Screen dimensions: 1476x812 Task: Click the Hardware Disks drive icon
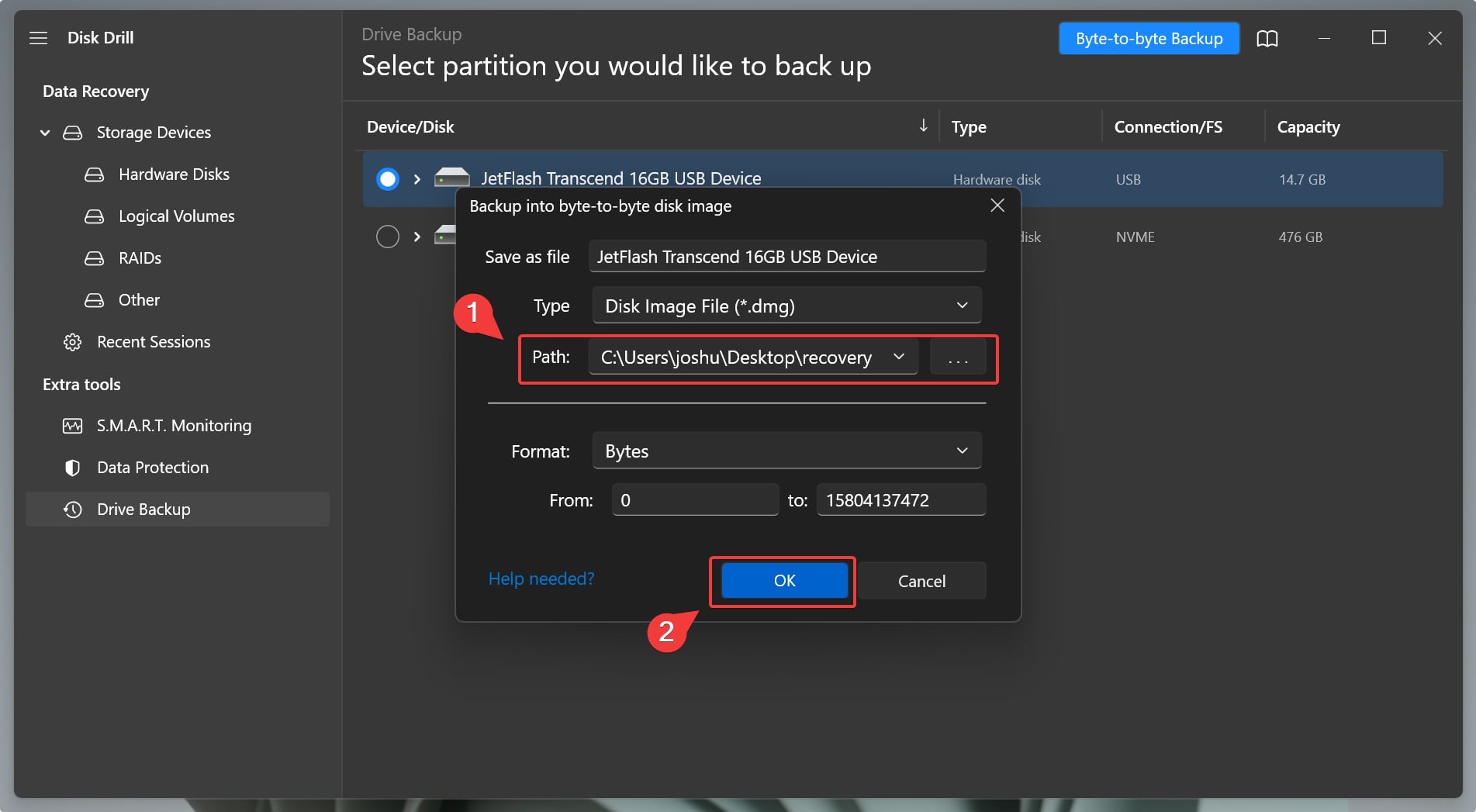pos(94,174)
